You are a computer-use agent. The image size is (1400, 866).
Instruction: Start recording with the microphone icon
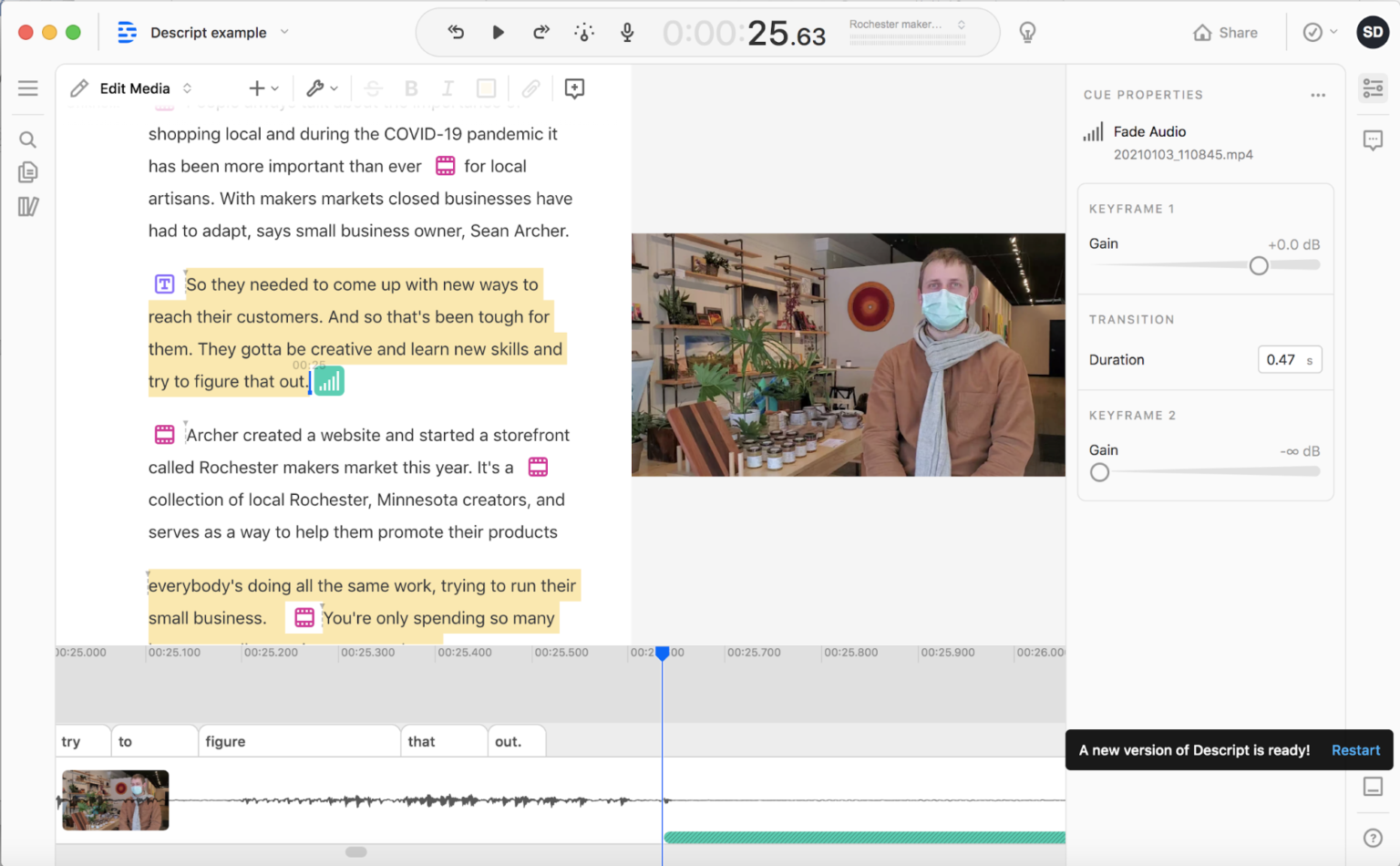tap(627, 33)
